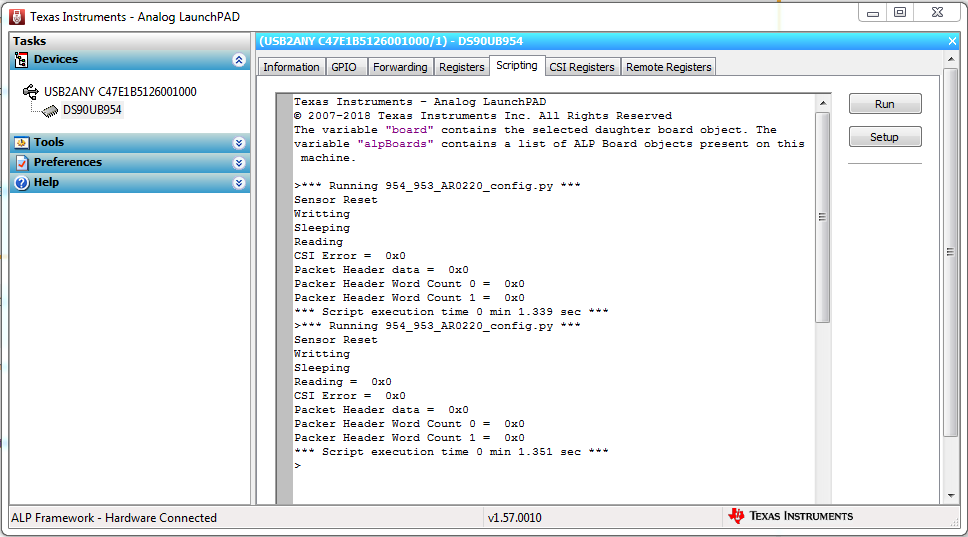This screenshot has height=537, width=968.
Task: Click the script console scrollbar thumb
Action: [822, 217]
